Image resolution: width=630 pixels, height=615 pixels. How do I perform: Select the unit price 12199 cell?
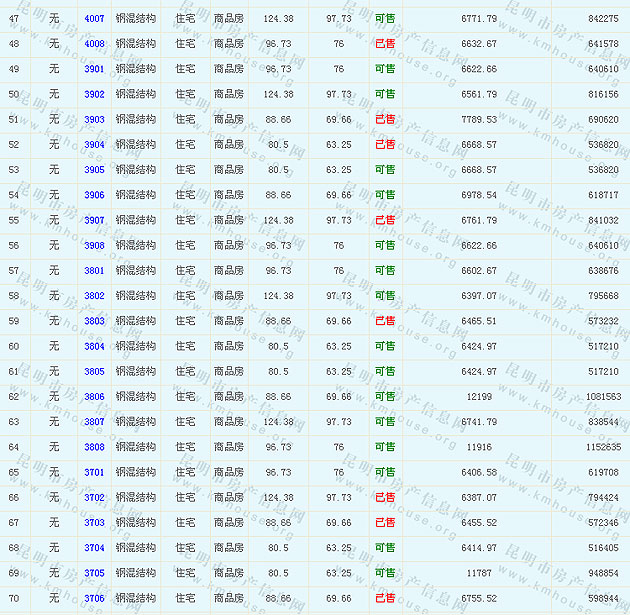point(479,397)
